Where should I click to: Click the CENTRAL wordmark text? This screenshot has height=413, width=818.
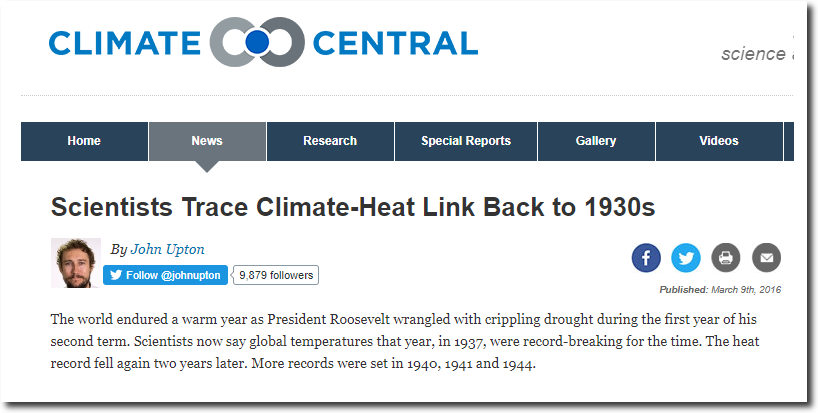pyautogui.click(x=395, y=43)
